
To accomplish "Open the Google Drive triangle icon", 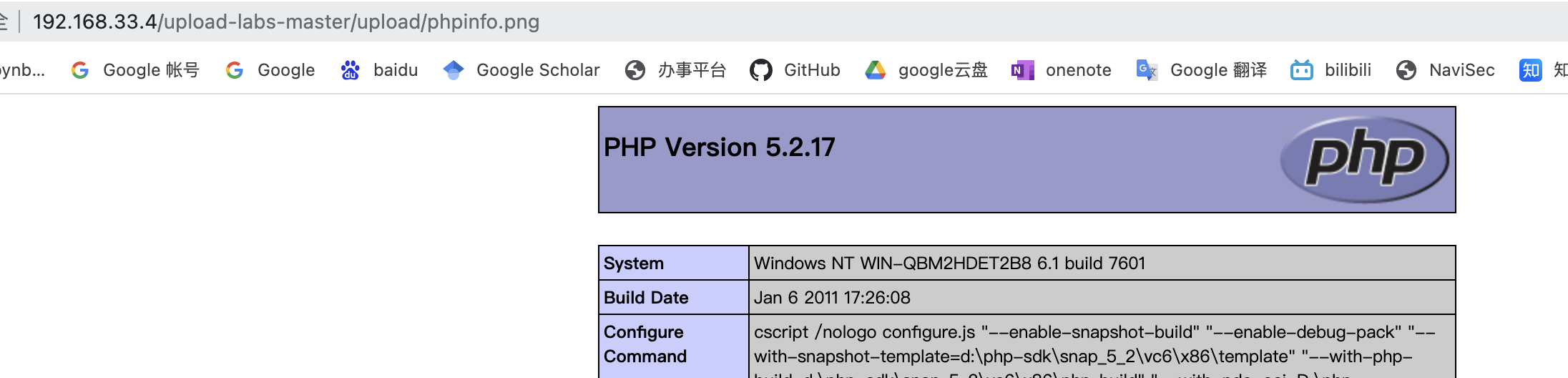I will (x=876, y=70).
